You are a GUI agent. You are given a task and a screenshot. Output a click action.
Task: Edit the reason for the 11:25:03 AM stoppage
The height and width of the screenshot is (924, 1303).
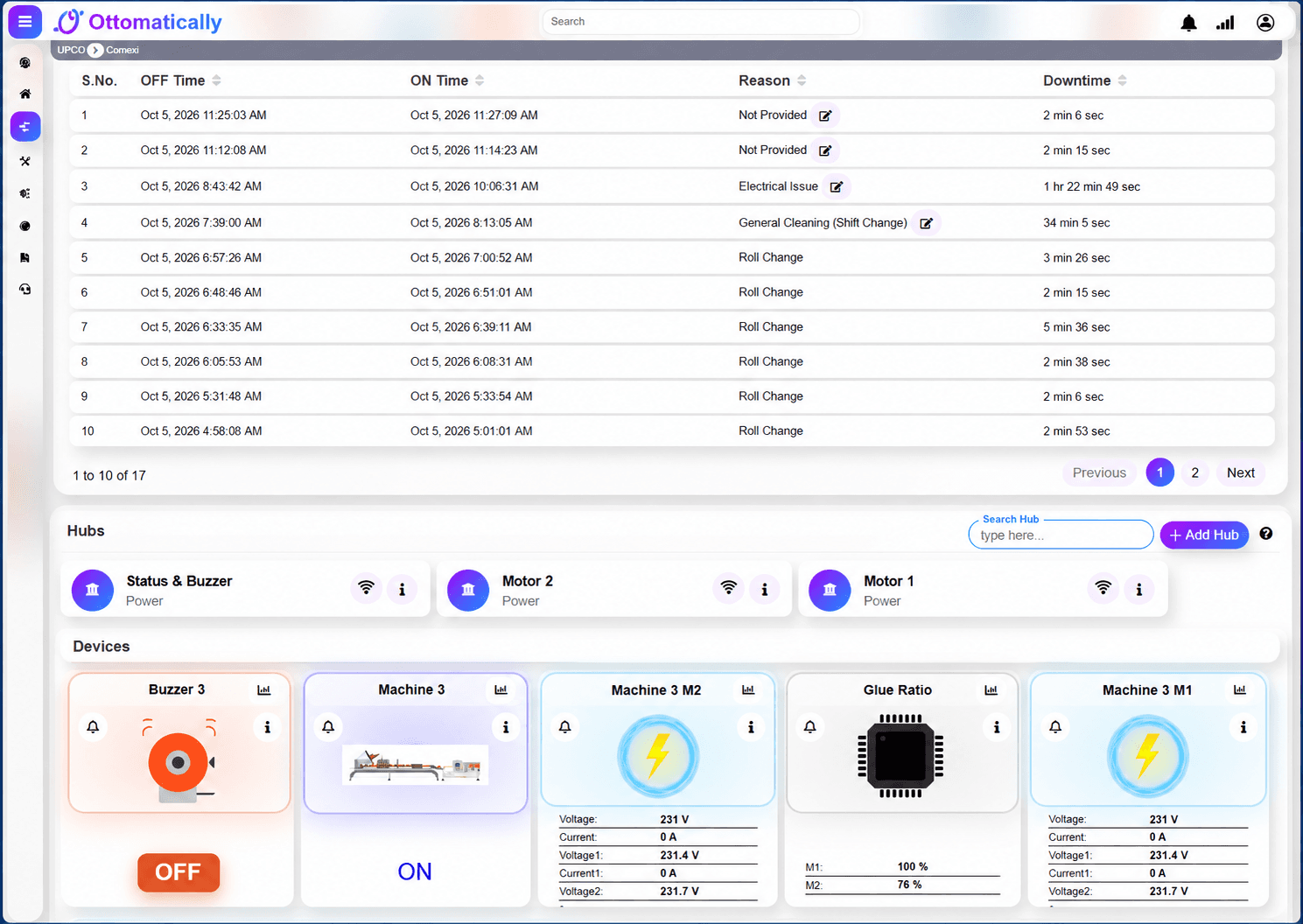pyautogui.click(x=825, y=115)
